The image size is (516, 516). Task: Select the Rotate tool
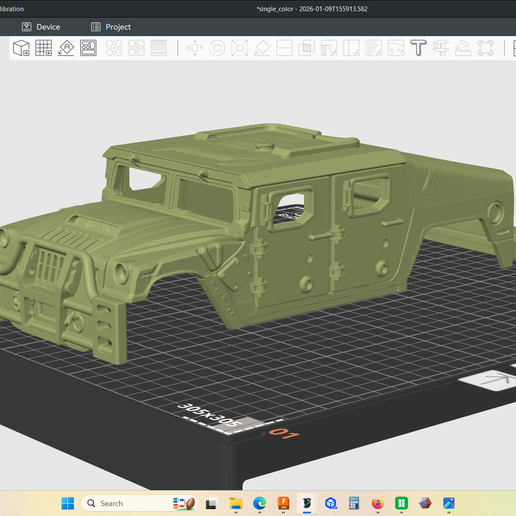(x=217, y=48)
